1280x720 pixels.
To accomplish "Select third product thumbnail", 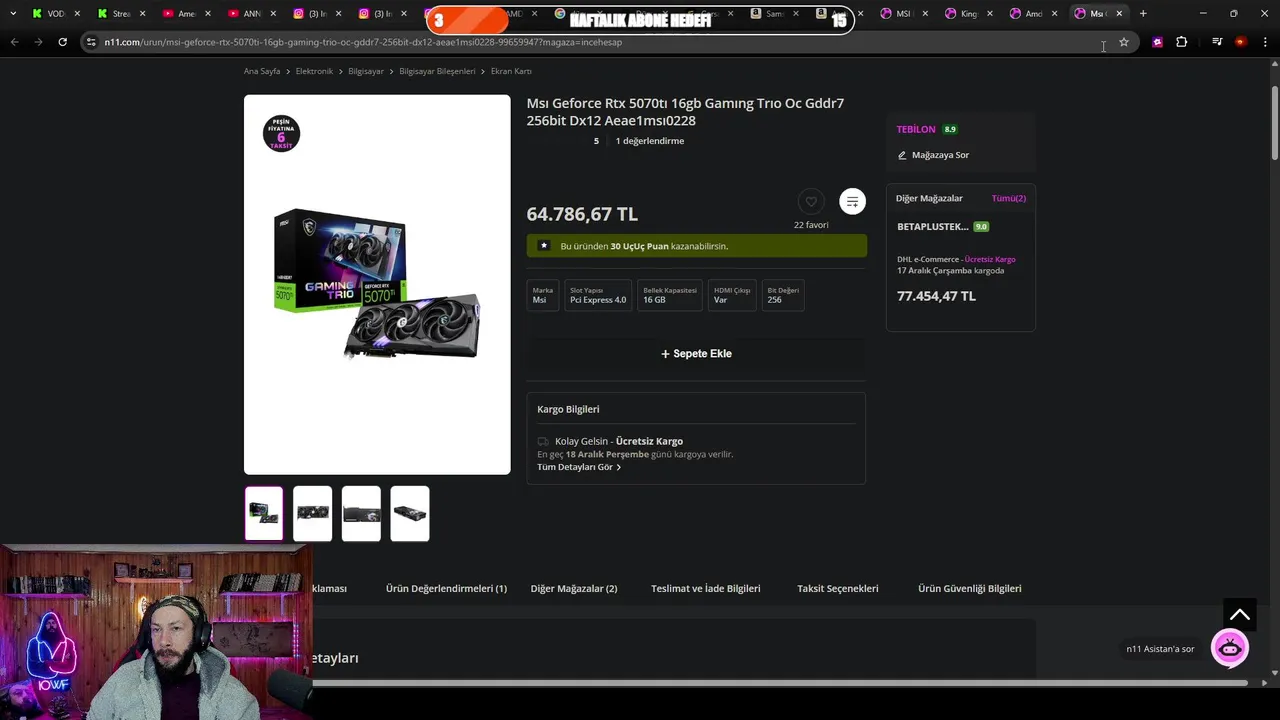I will (361, 513).
